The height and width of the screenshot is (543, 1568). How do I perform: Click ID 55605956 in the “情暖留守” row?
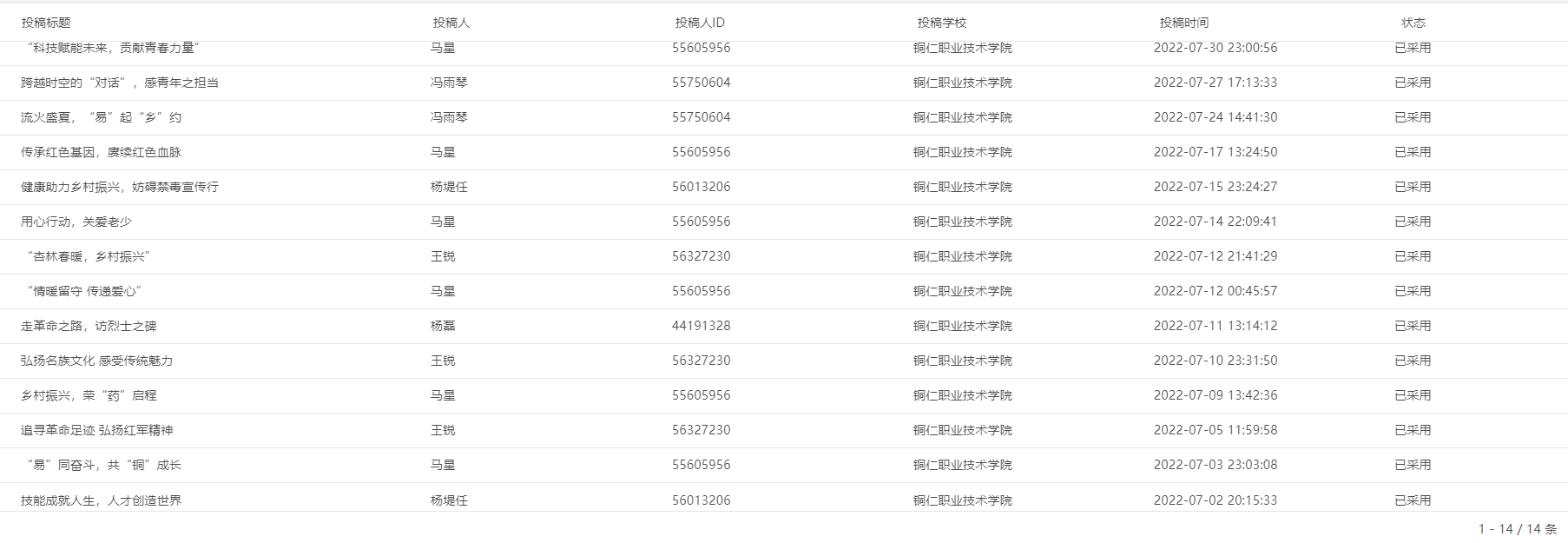tap(701, 291)
